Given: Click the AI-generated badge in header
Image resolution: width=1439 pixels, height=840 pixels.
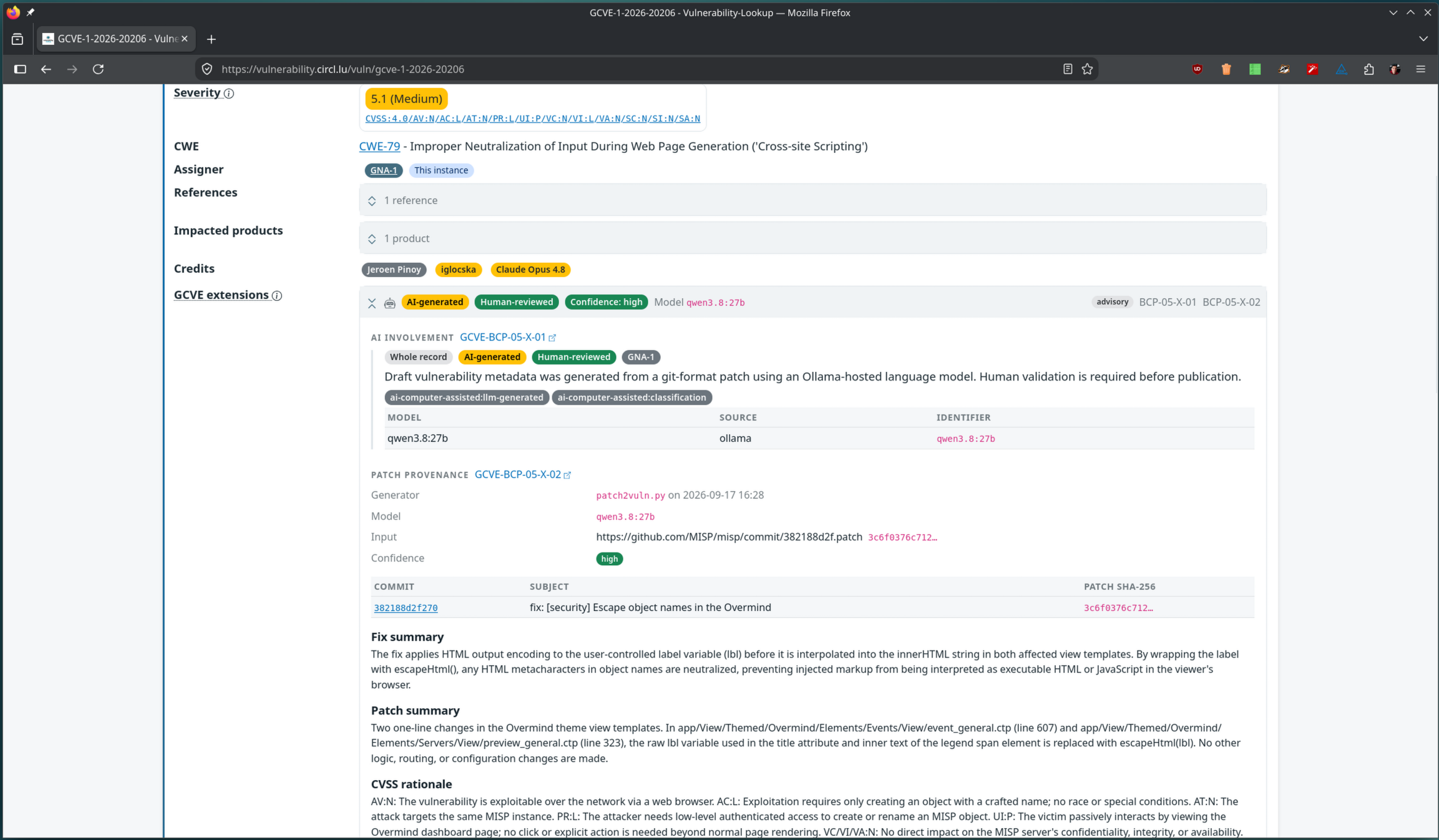Looking at the screenshot, I should click(x=435, y=302).
